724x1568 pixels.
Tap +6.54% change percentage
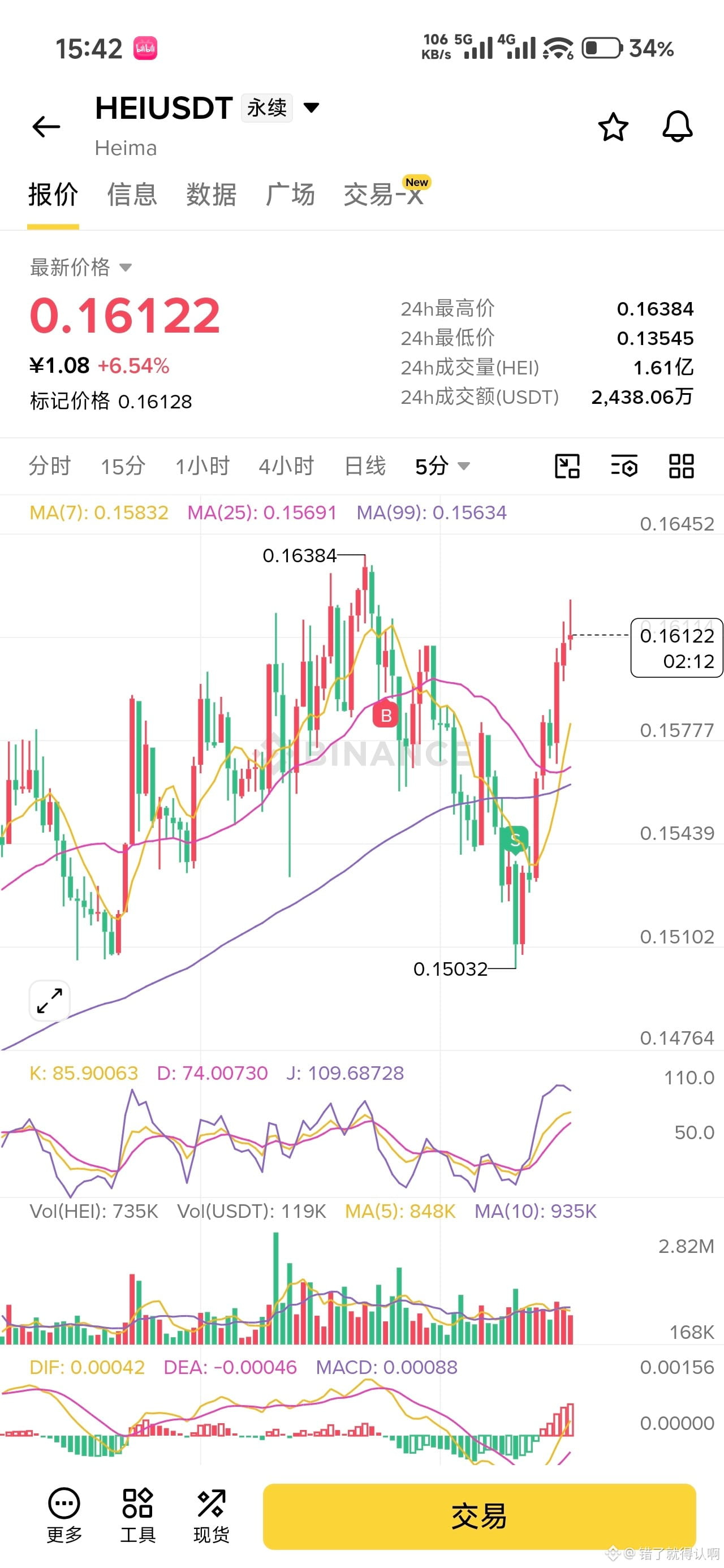coord(133,366)
